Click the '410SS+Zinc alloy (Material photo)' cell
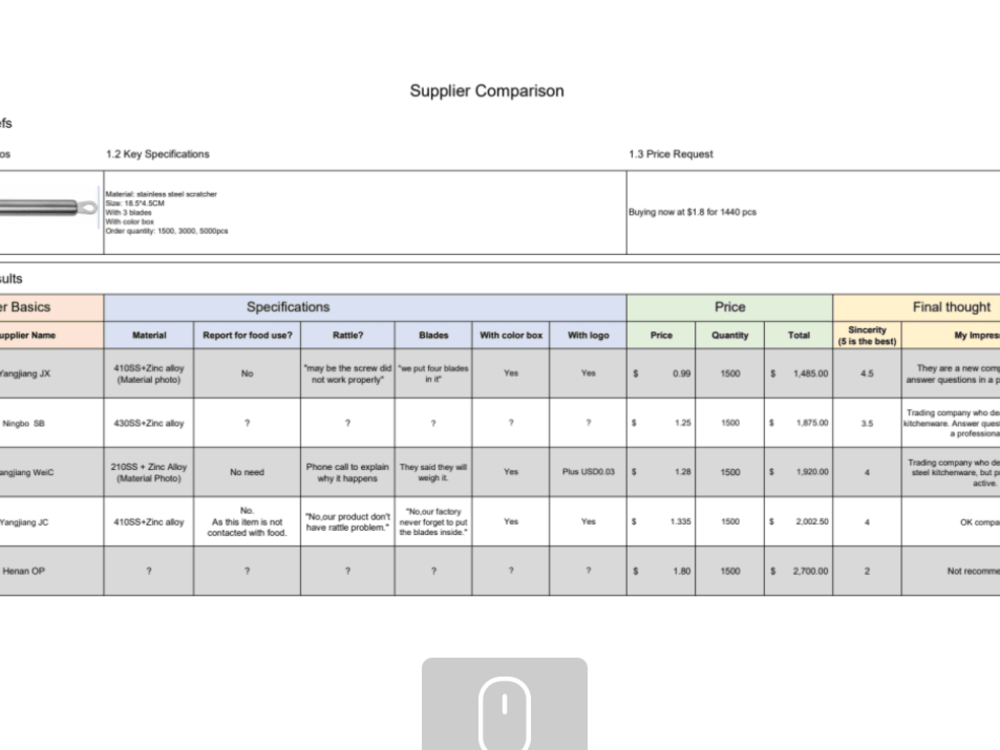 pyautogui.click(x=149, y=373)
